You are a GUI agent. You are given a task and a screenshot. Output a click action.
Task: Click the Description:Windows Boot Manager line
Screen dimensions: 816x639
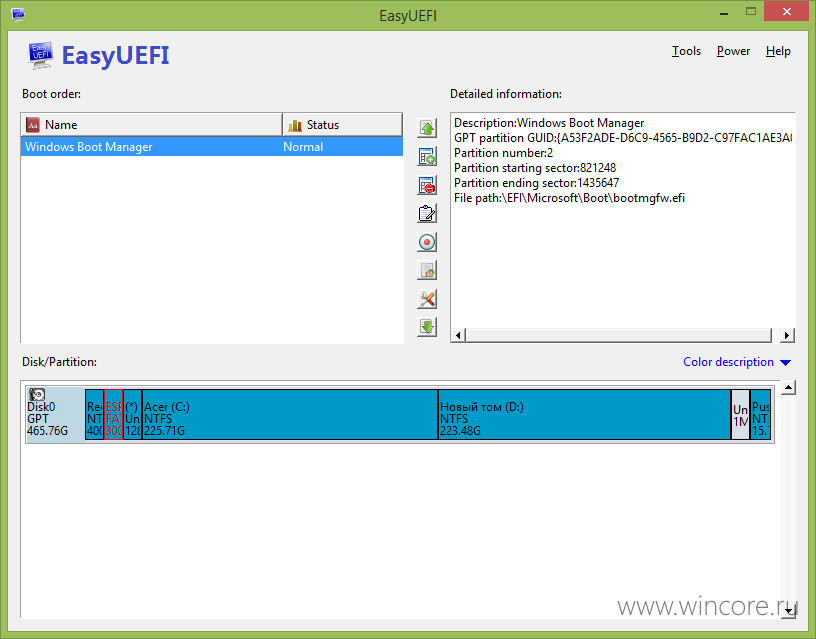coord(549,123)
